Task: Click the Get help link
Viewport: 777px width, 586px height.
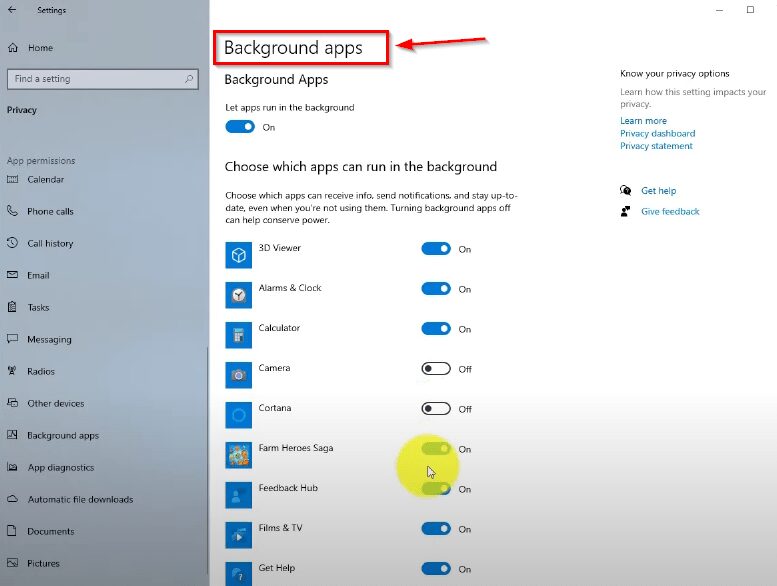Action: coord(659,191)
